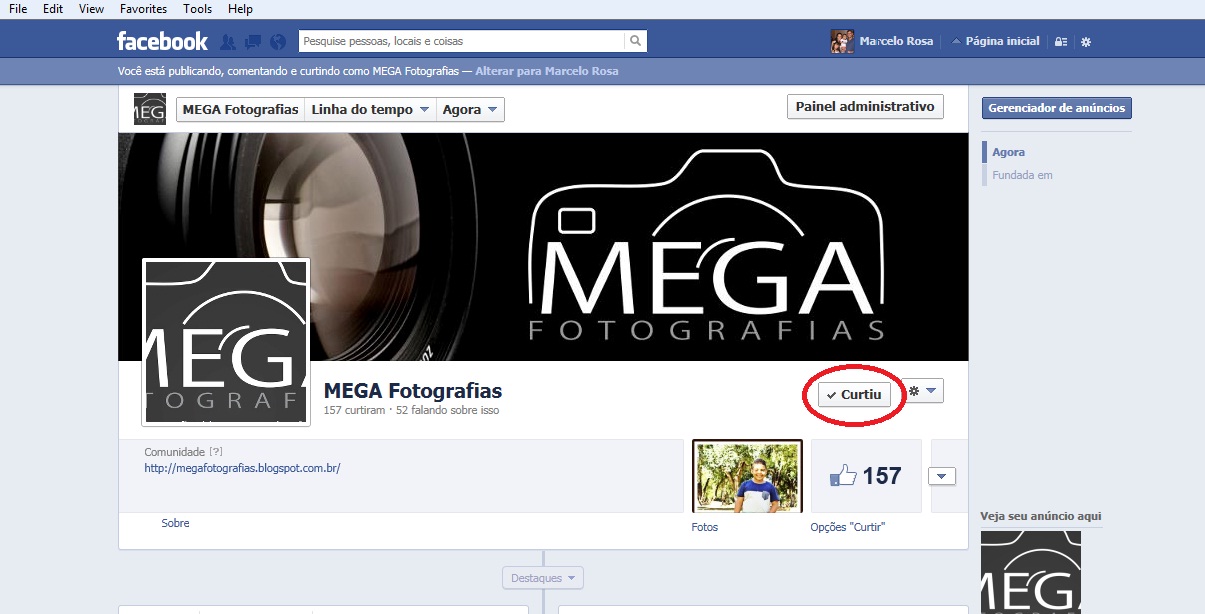Click the MEGA Fotografias page title

[x=413, y=390]
